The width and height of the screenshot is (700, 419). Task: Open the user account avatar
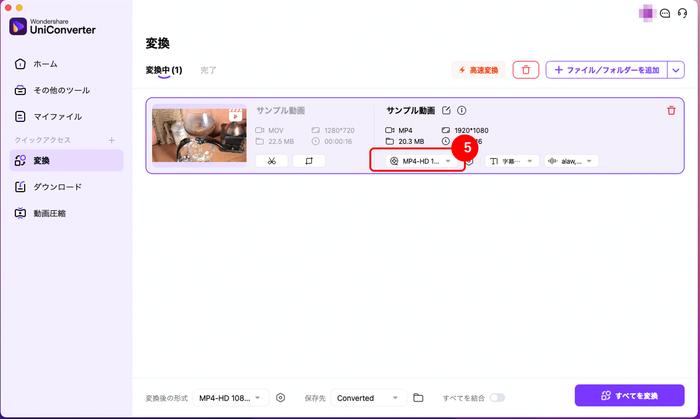tap(646, 13)
